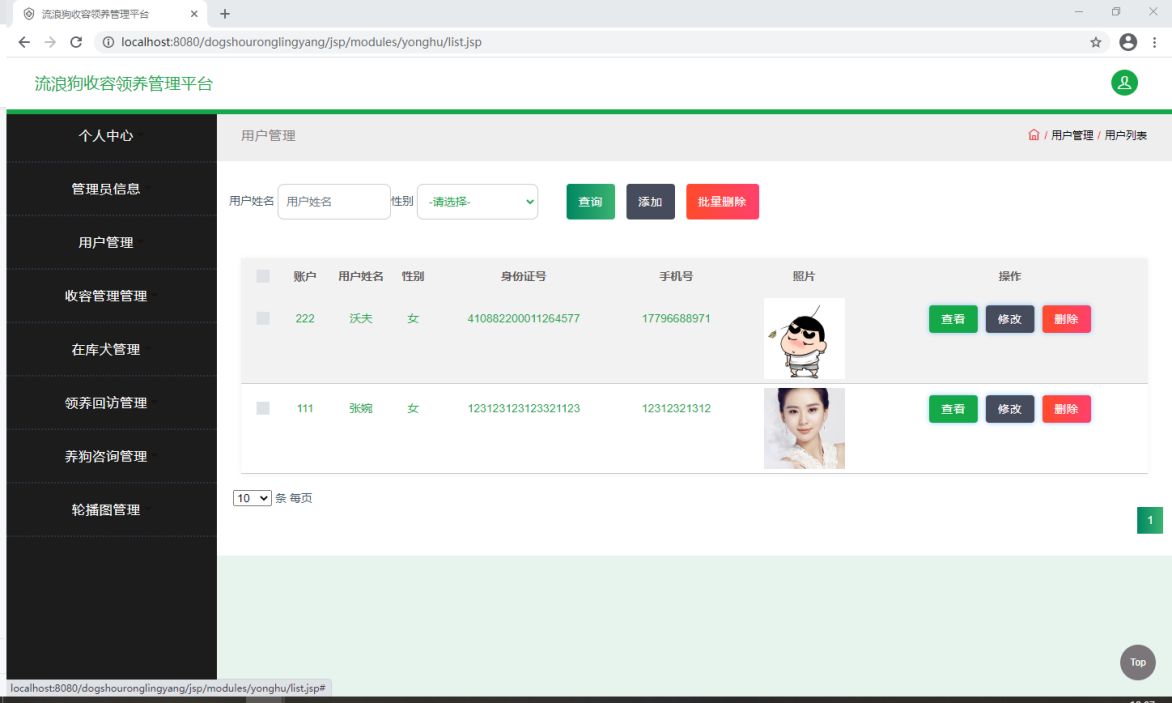Click 删除 for user 张婉
This screenshot has height=703, width=1172.
tap(1067, 409)
